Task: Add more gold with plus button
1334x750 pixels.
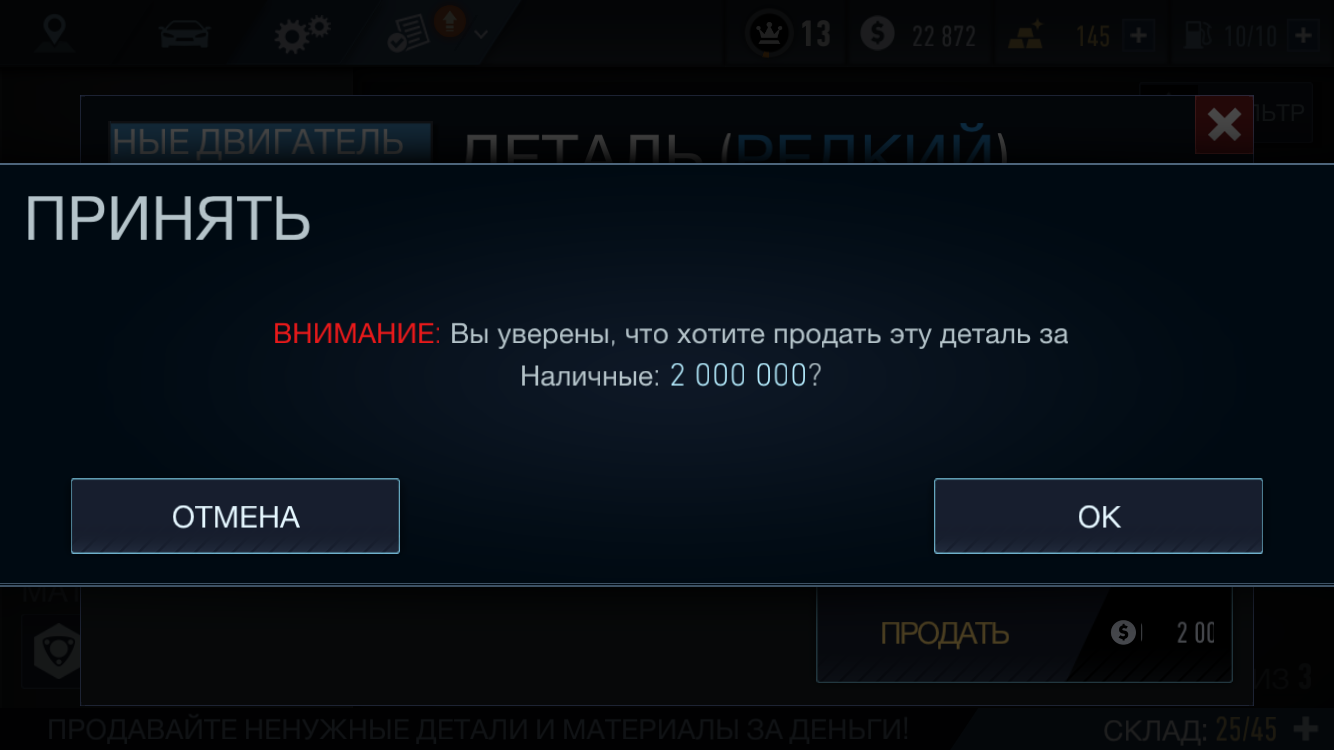Action: click(1138, 37)
